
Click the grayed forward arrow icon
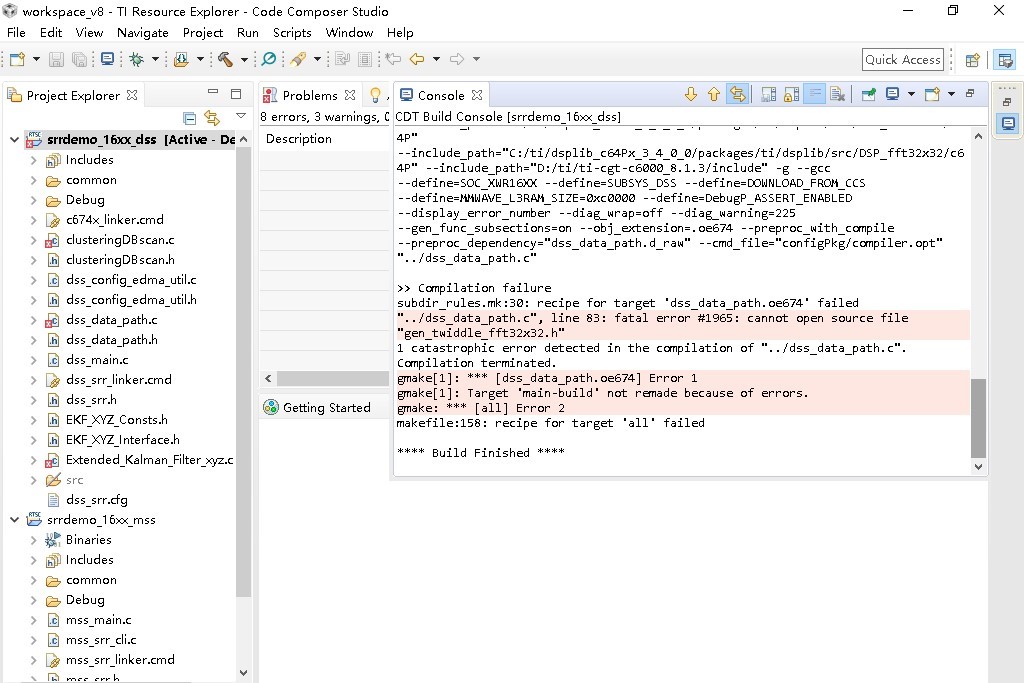coord(457,59)
